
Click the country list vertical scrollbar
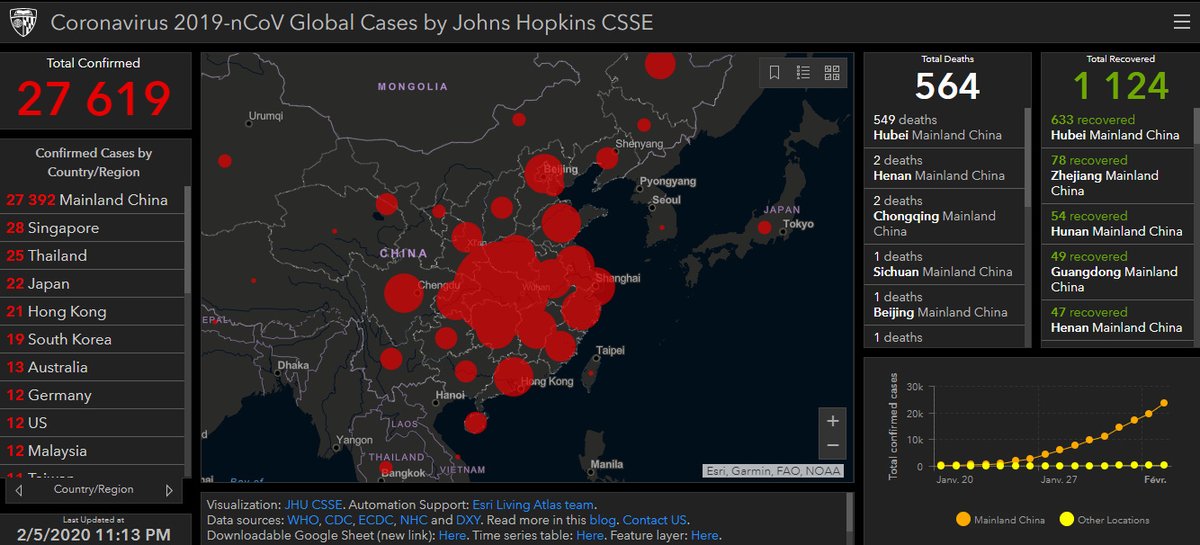[x=187, y=238]
